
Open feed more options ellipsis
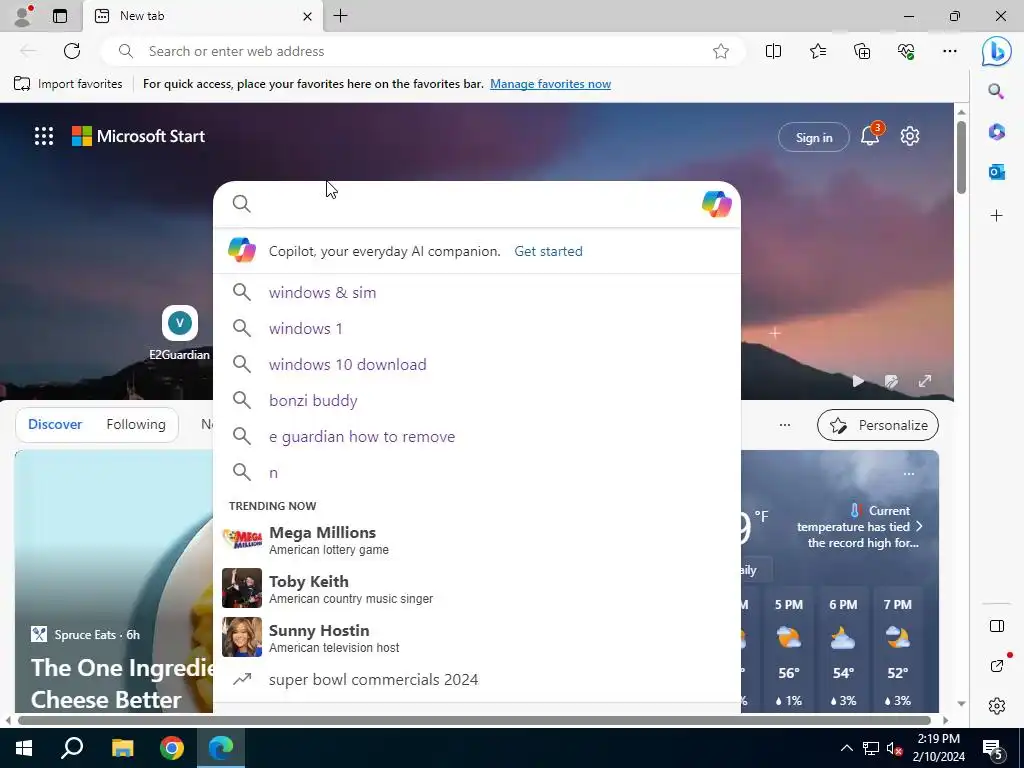[x=784, y=425]
